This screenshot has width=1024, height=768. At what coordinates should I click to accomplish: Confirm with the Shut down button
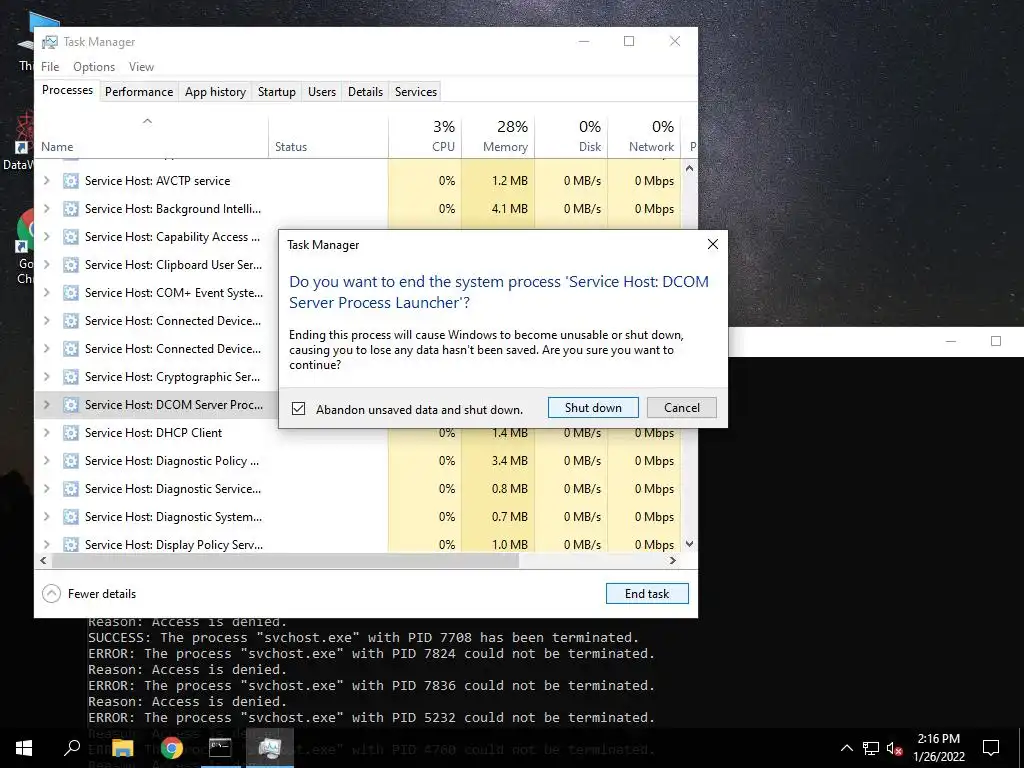[593, 408]
